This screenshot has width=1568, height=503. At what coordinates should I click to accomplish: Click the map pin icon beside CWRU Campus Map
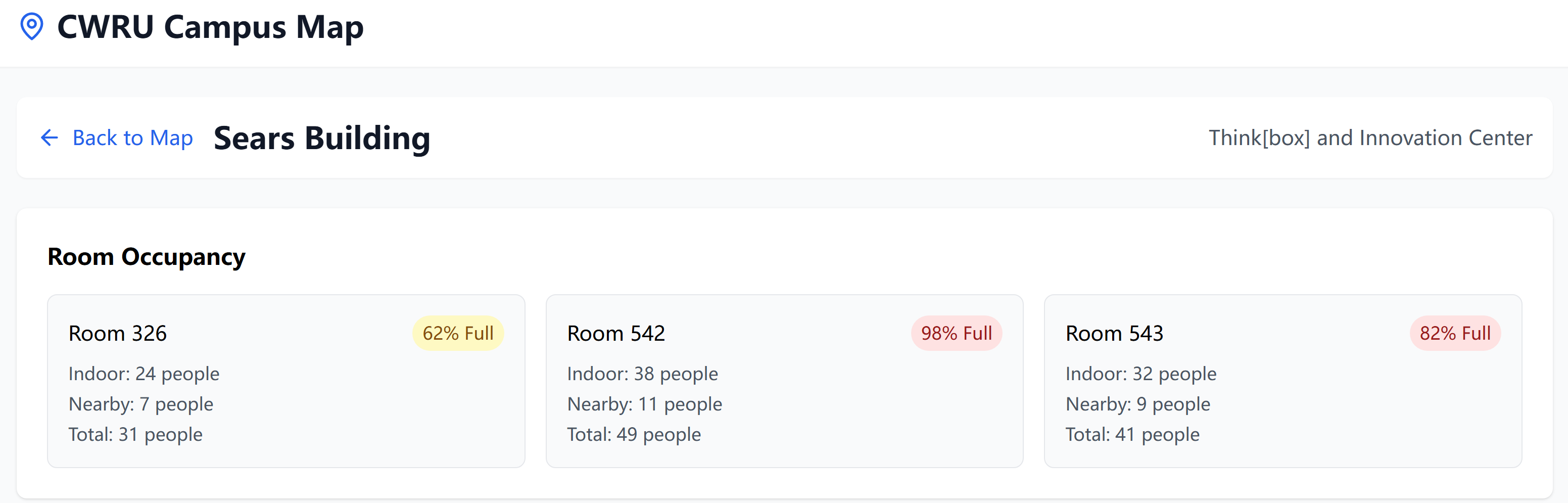32,26
